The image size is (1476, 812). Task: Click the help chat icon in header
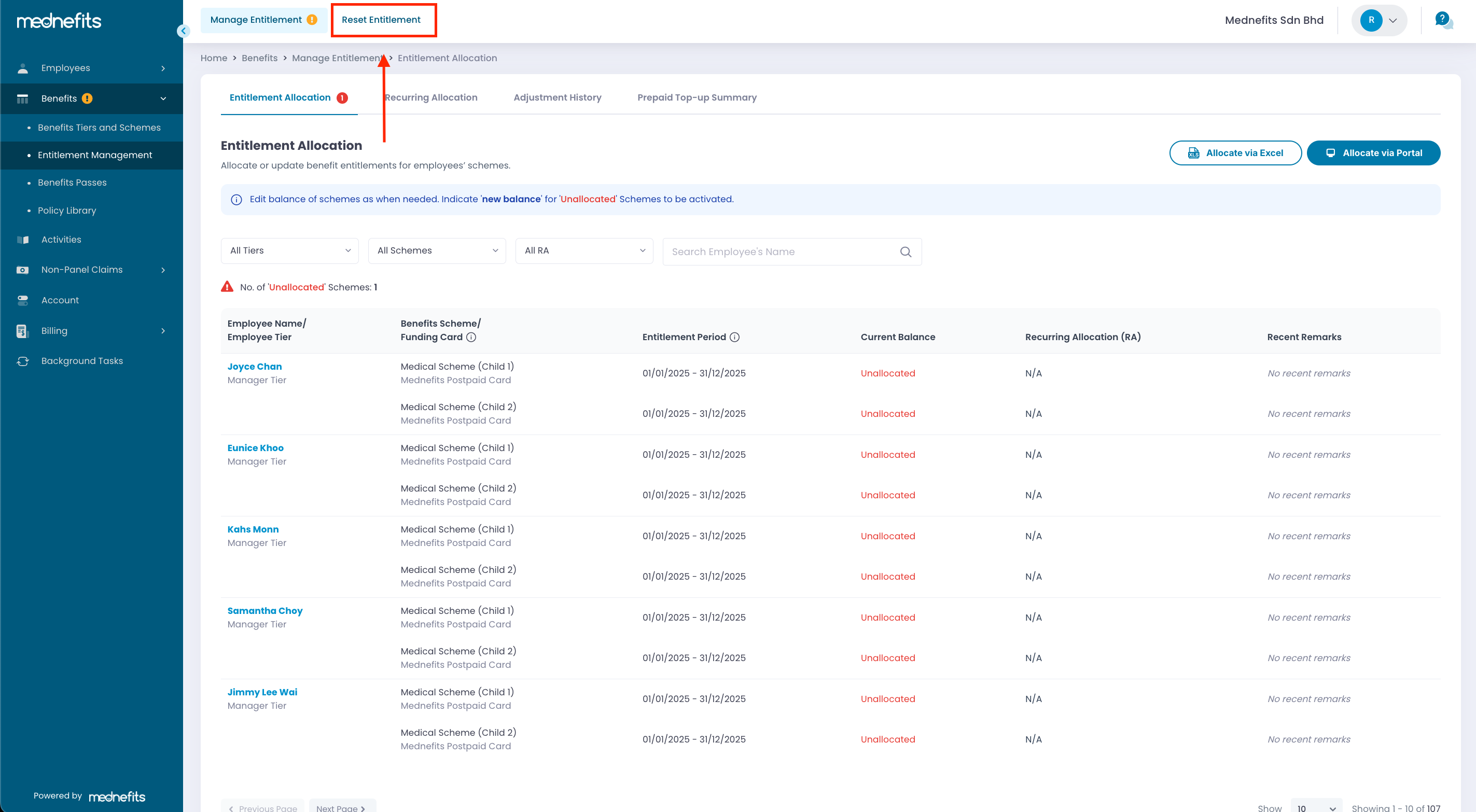[x=1443, y=20]
